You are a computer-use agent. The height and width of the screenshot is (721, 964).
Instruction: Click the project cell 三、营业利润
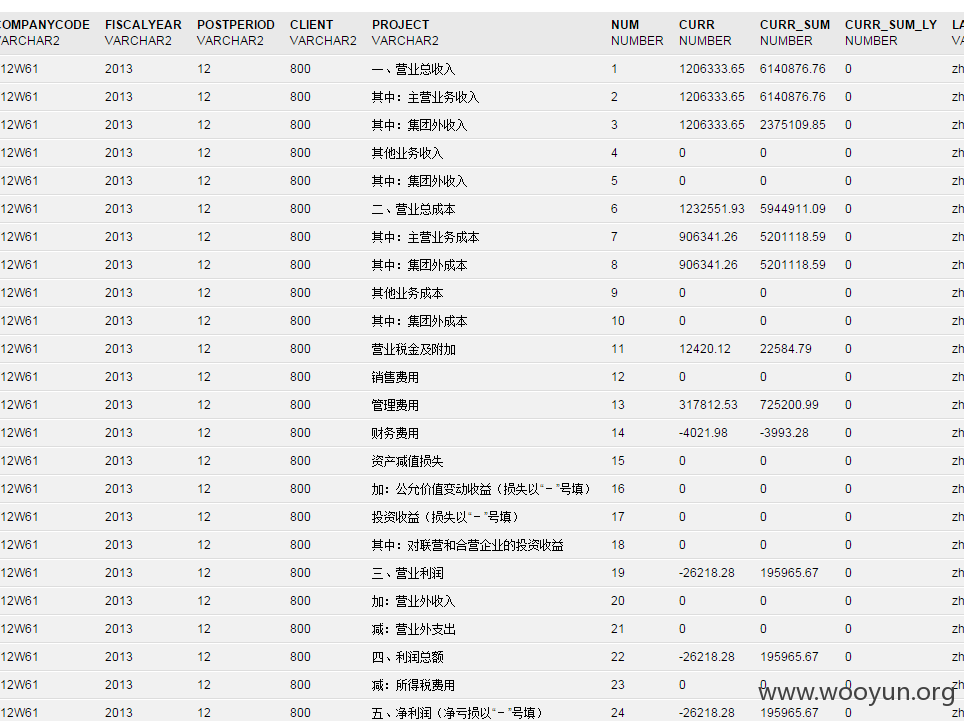coord(407,573)
